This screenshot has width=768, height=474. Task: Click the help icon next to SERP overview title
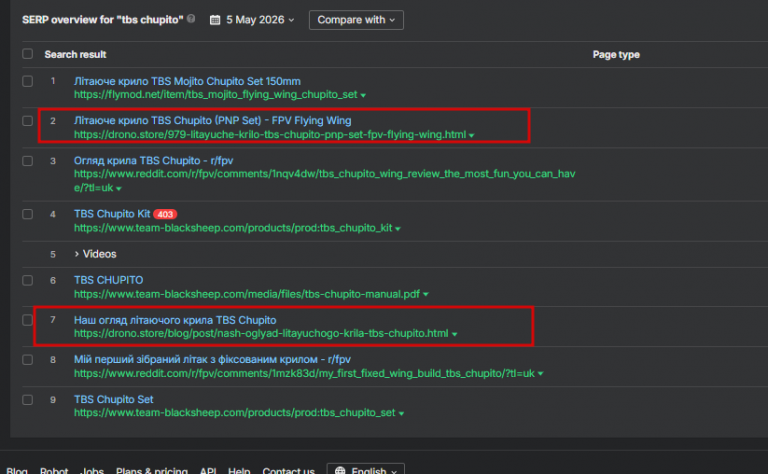(x=191, y=19)
